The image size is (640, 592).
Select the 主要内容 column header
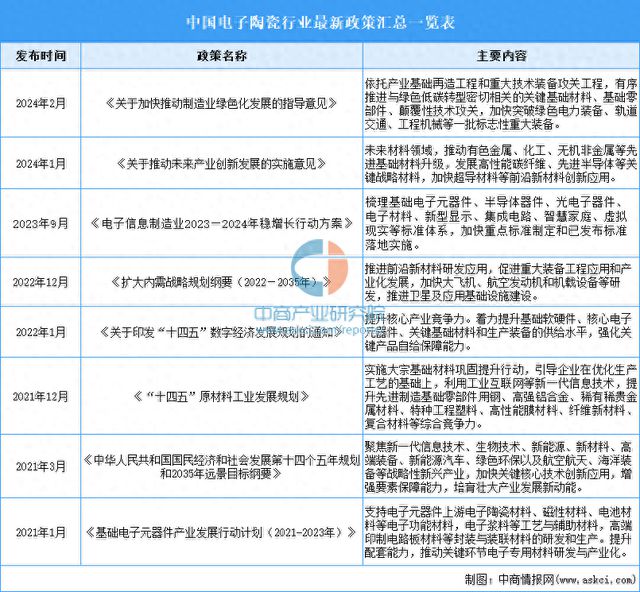[x=502, y=56]
